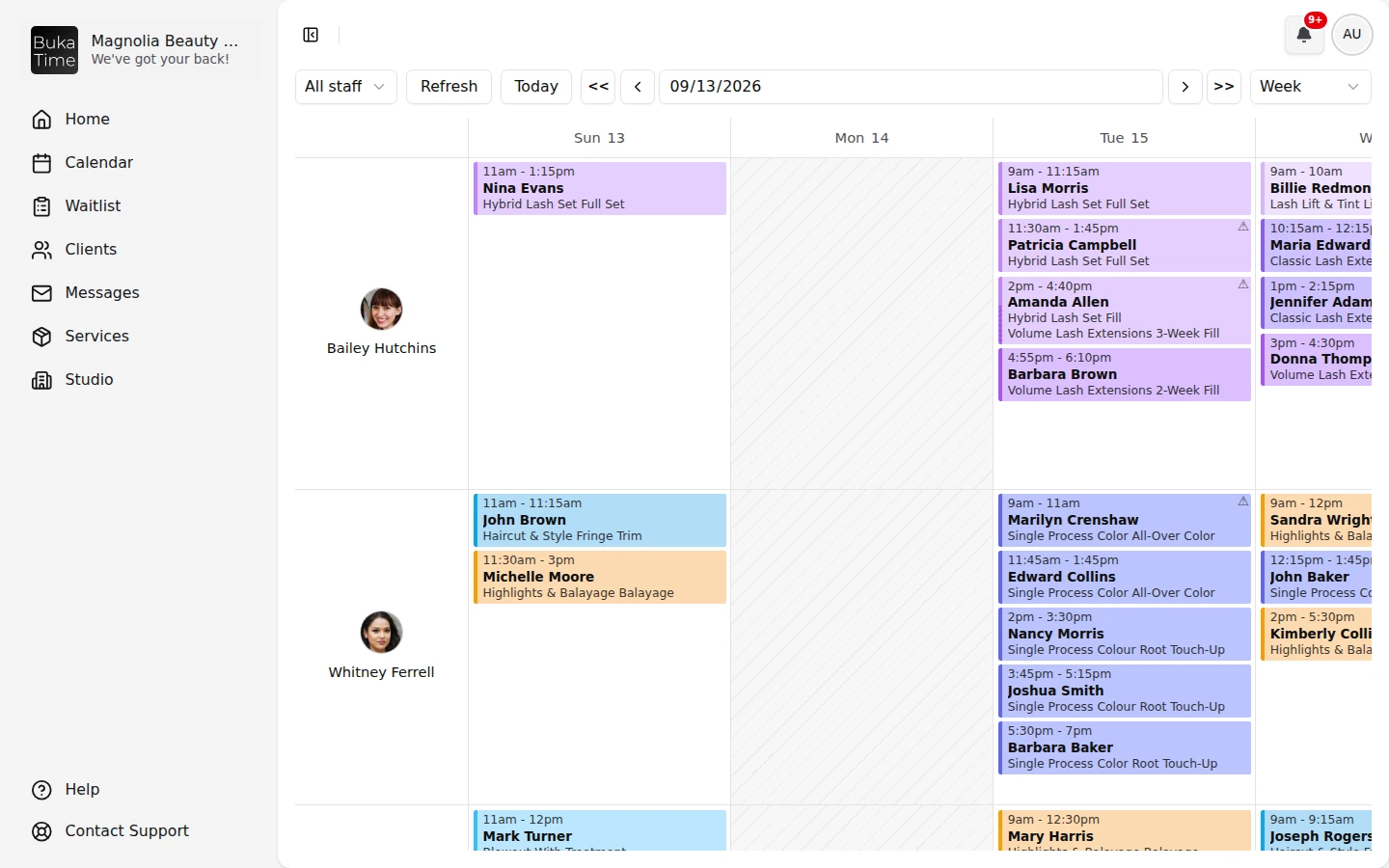Open Nancy Morris Root Touch-Up appointment

pyautogui.click(x=1125, y=634)
